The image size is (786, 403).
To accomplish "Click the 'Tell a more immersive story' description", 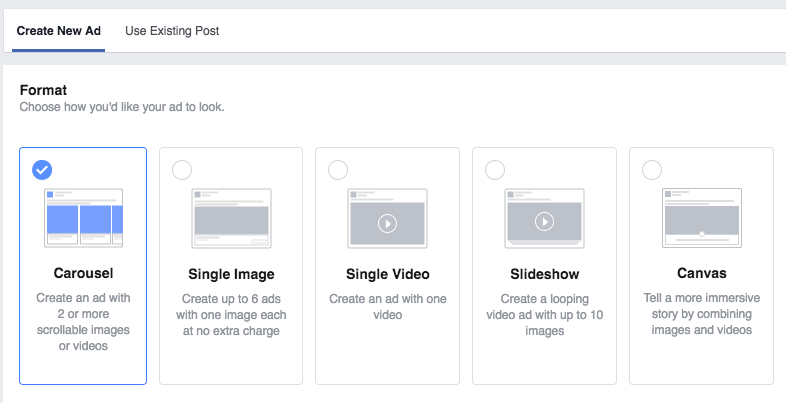I will pyautogui.click(x=702, y=314).
